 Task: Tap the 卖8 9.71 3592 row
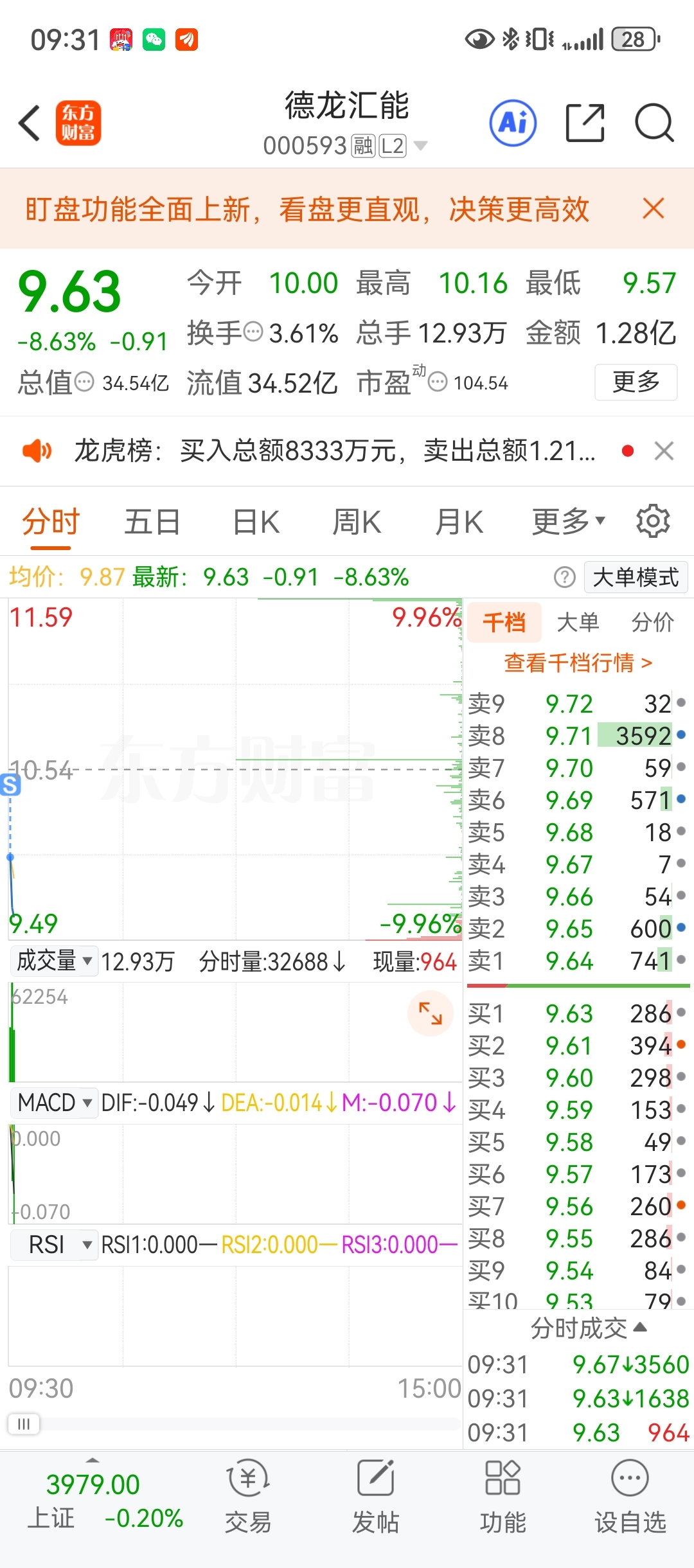(x=578, y=735)
